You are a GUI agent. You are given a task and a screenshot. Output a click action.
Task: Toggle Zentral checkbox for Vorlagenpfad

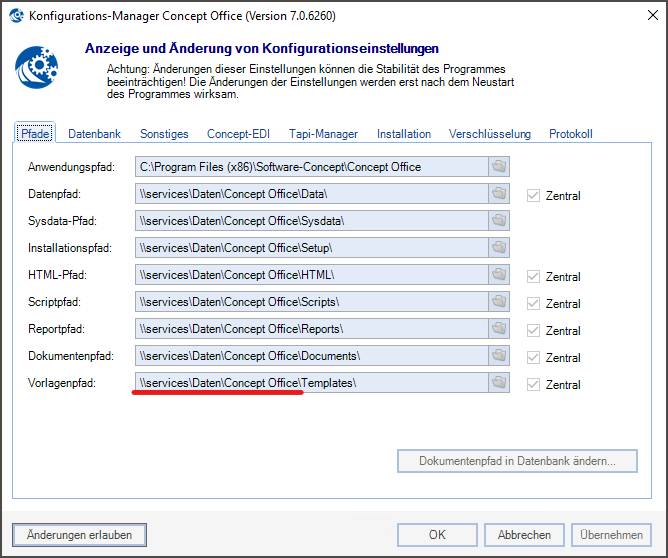[x=533, y=385]
